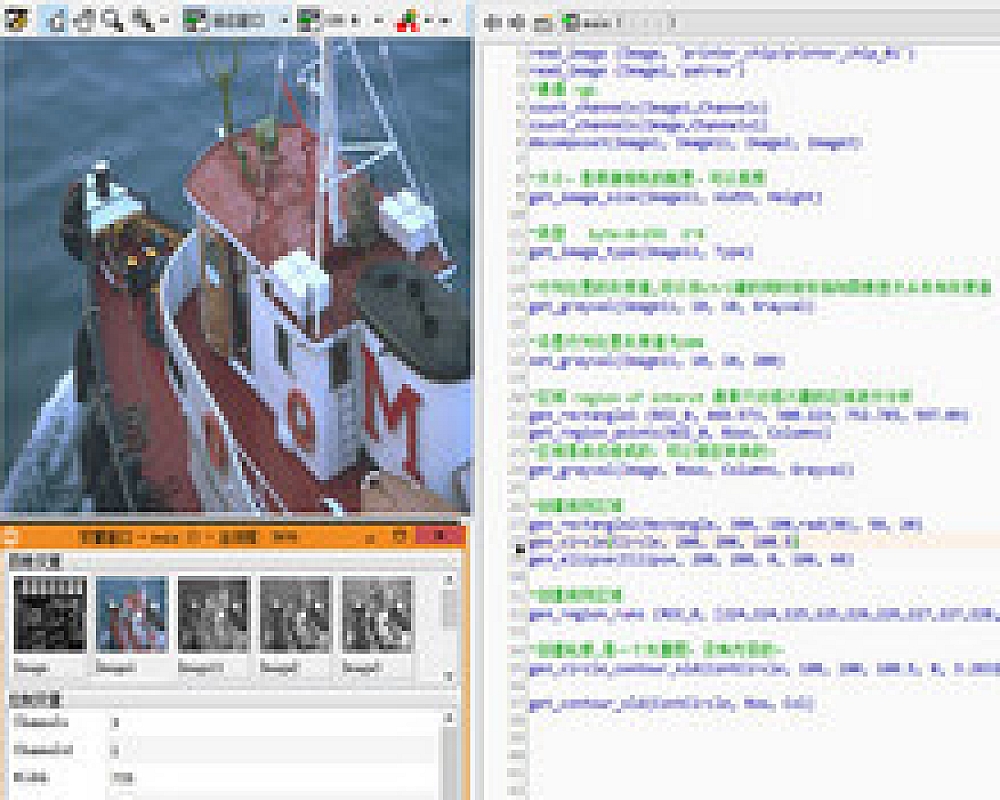
Task: Go forward with program window right arrow
Action: 517,21
